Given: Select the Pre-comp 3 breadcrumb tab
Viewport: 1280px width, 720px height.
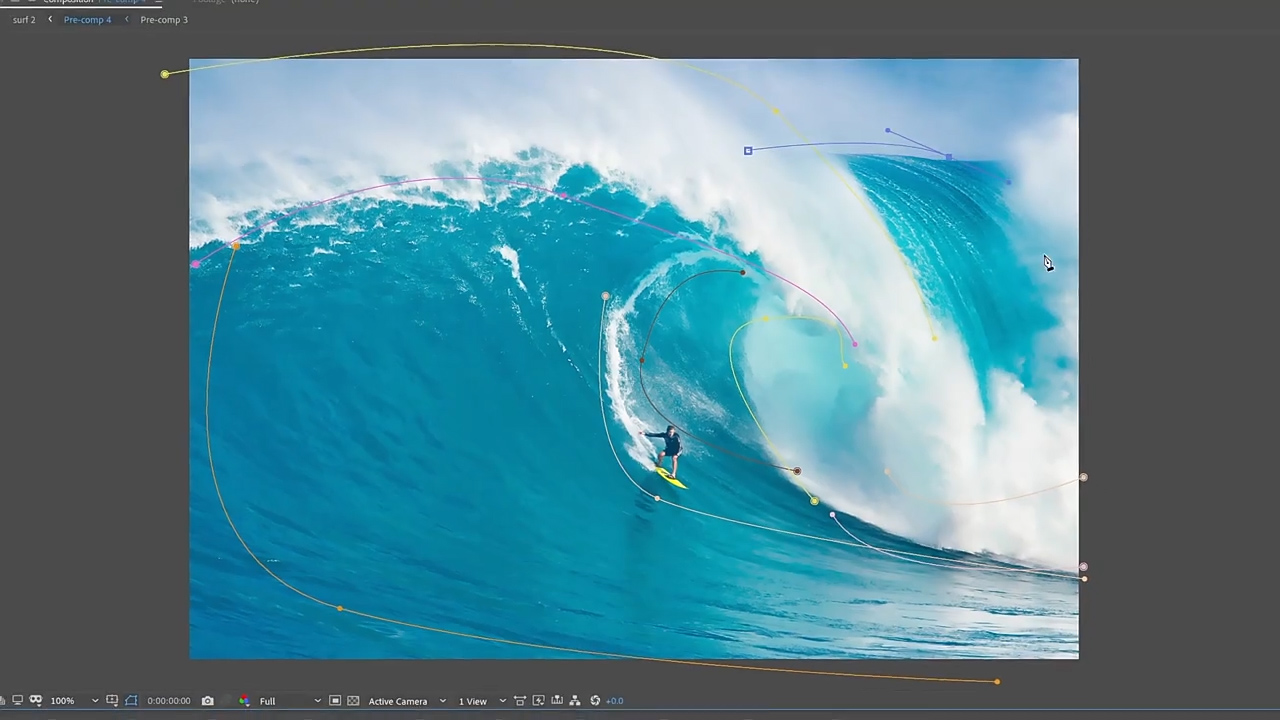Looking at the screenshot, I should coord(164,20).
